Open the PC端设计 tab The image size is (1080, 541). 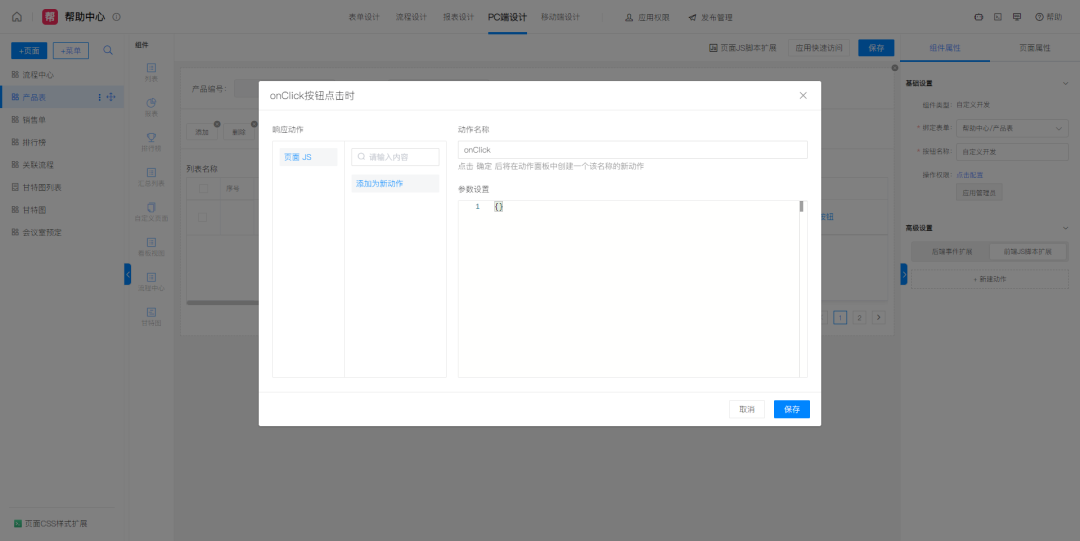pos(508,17)
